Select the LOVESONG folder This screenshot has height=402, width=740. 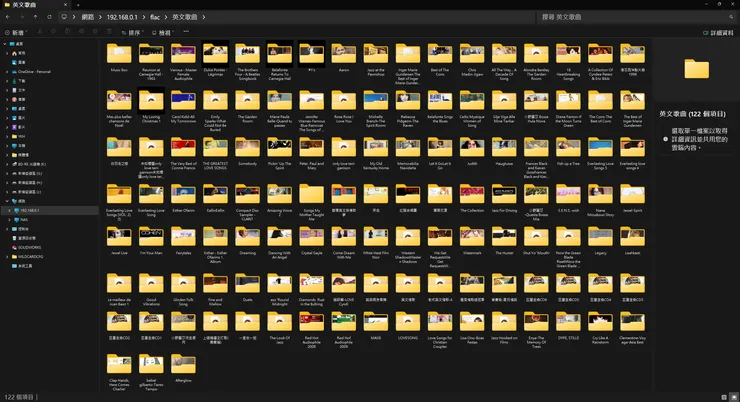(408, 326)
